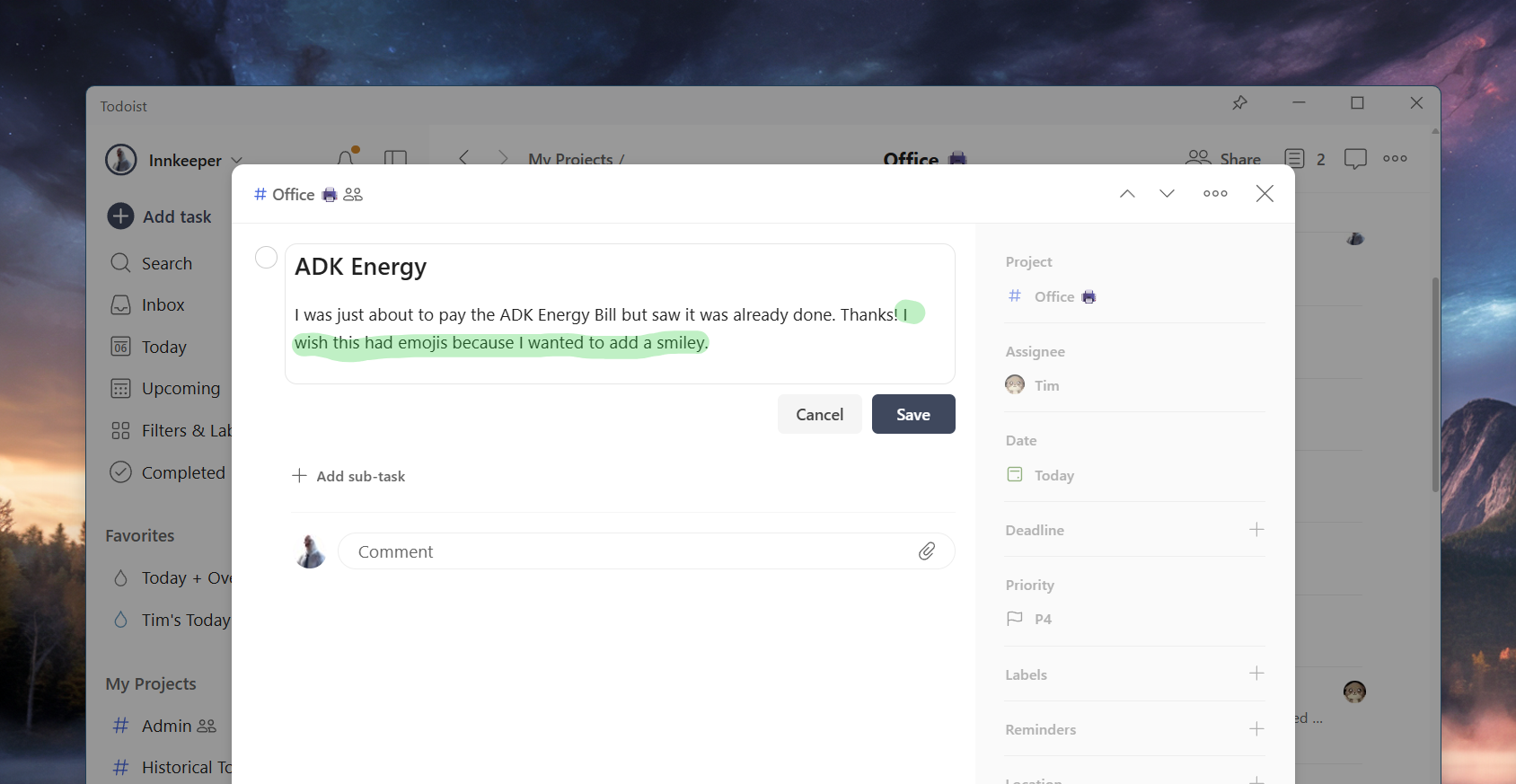1516x784 pixels.
Task: Cancel the task description edit
Action: [x=819, y=414]
